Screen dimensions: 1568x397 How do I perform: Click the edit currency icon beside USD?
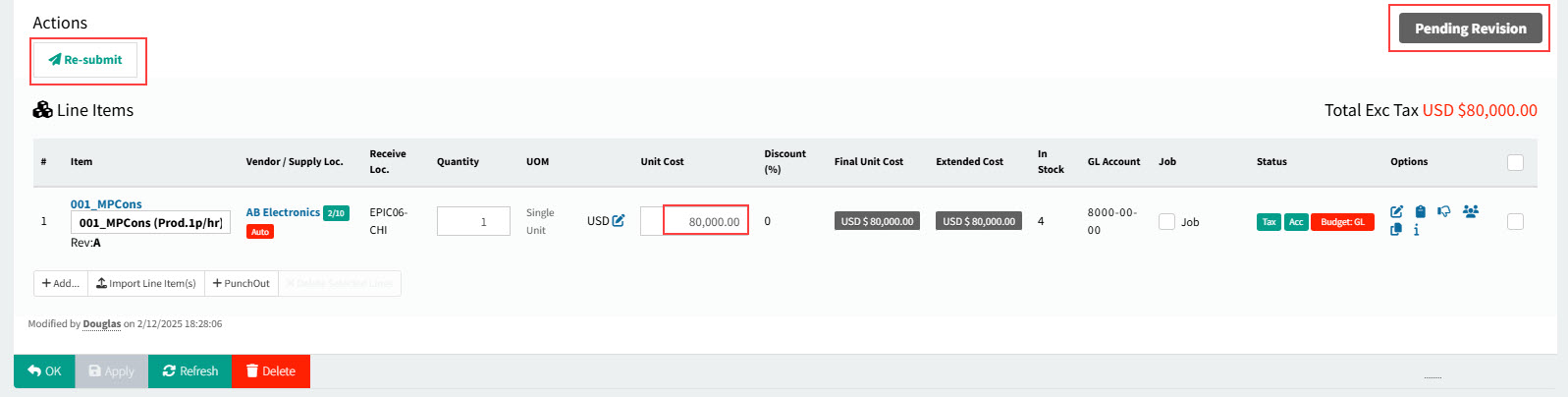619,221
